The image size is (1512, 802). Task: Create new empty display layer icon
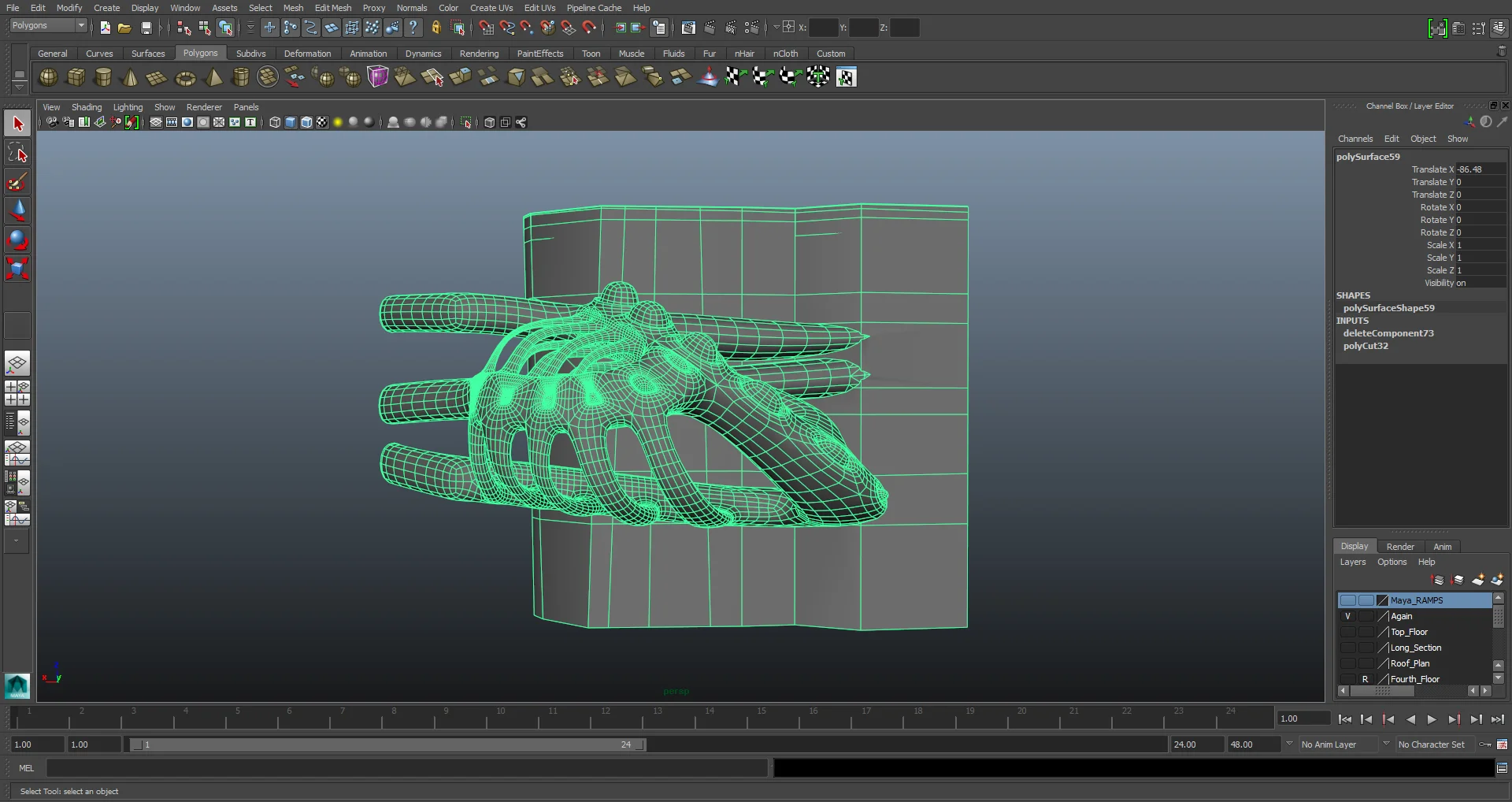coord(1478,580)
